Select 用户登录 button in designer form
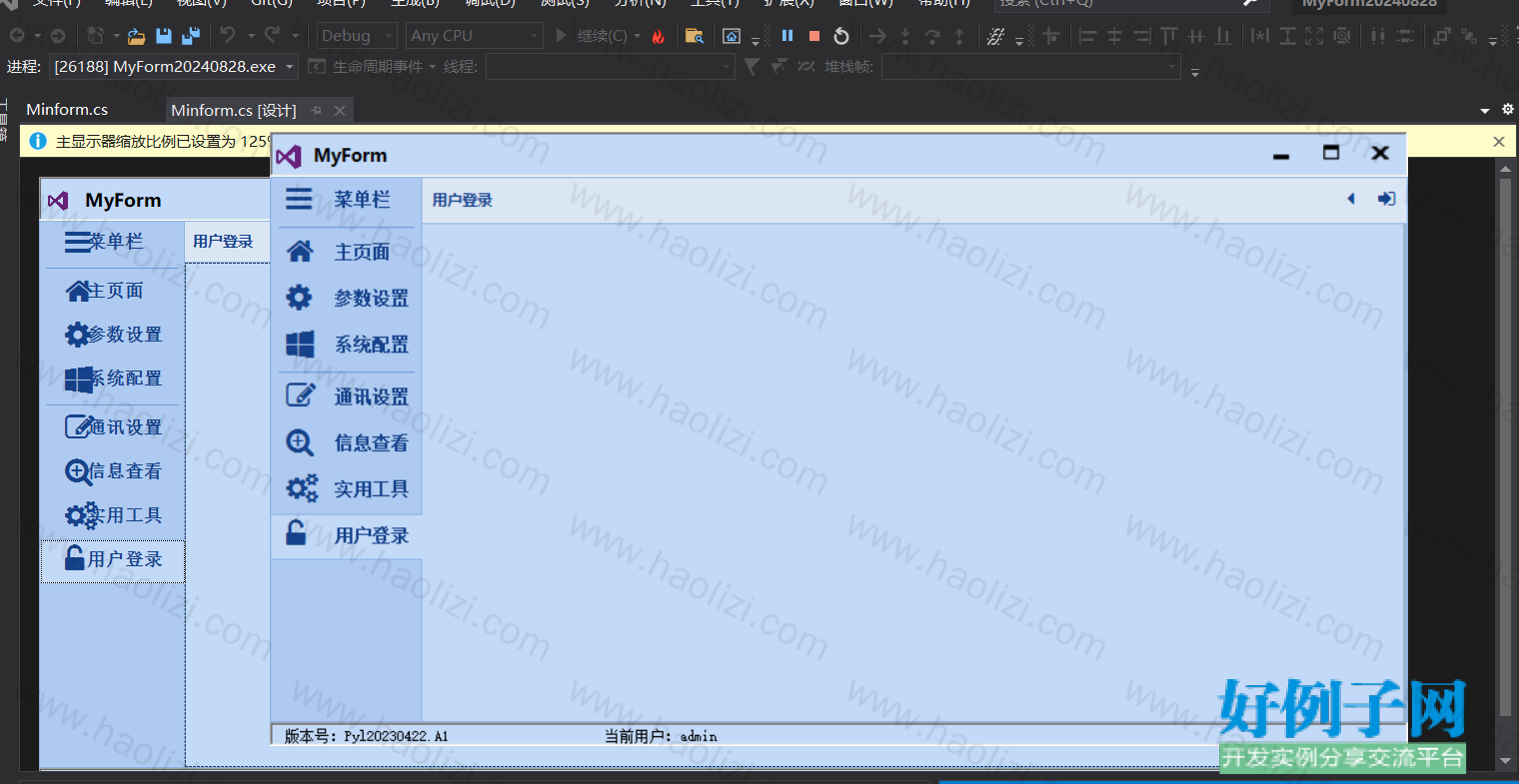Image resolution: width=1519 pixels, height=784 pixels. 112,560
